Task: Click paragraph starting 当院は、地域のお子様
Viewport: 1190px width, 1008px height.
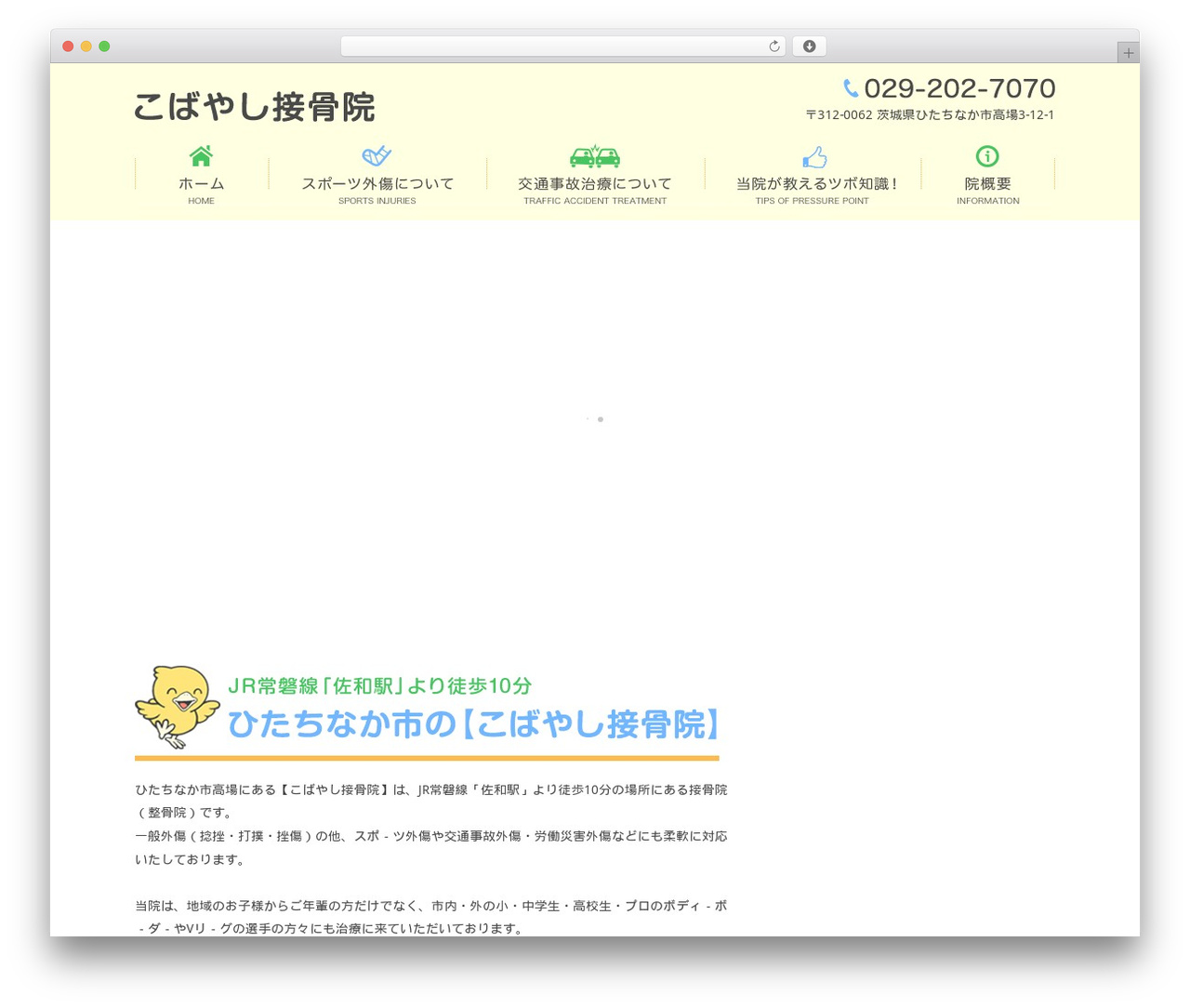Action: tap(431, 917)
